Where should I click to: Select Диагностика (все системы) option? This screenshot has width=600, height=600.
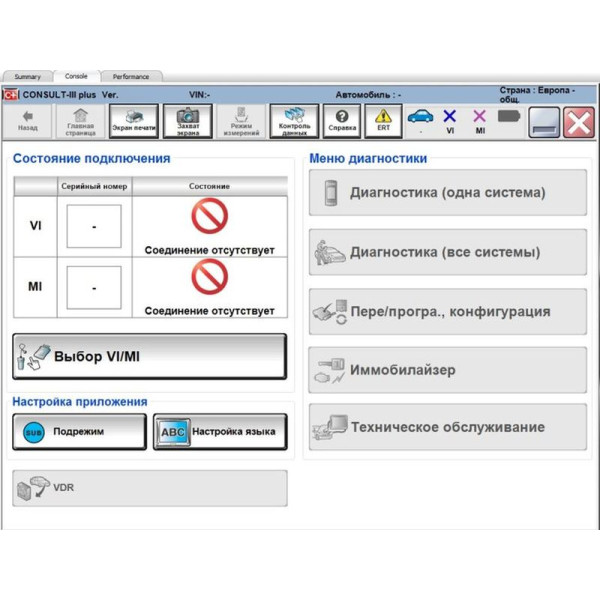point(446,252)
